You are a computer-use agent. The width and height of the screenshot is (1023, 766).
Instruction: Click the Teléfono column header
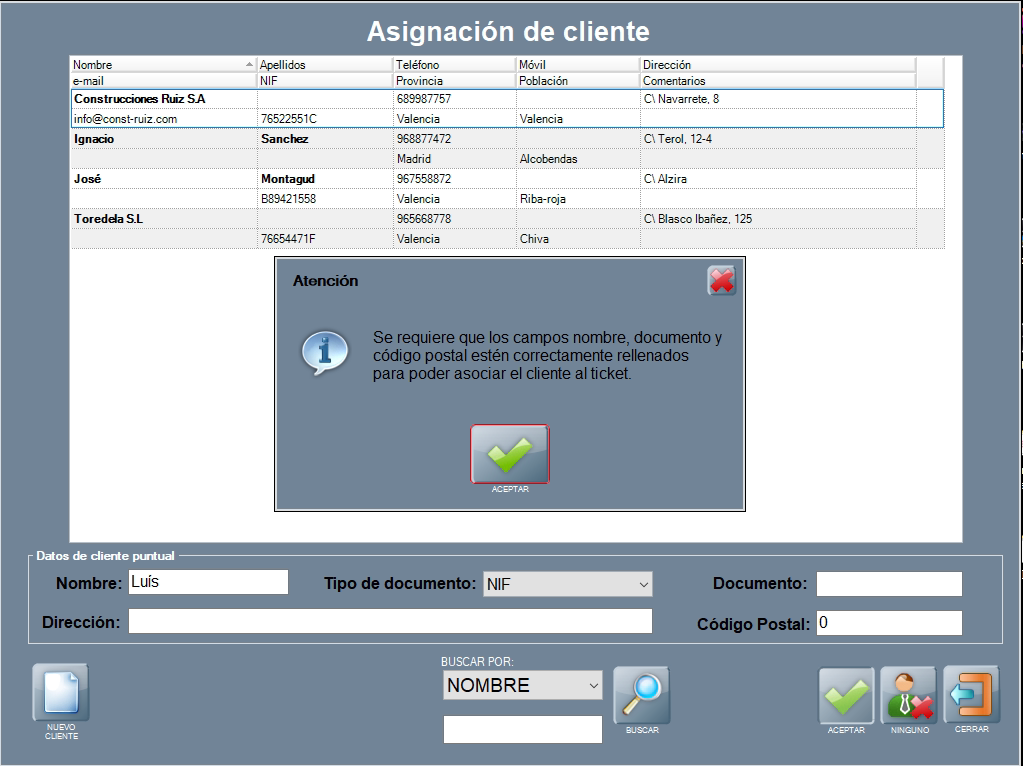coord(453,65)
